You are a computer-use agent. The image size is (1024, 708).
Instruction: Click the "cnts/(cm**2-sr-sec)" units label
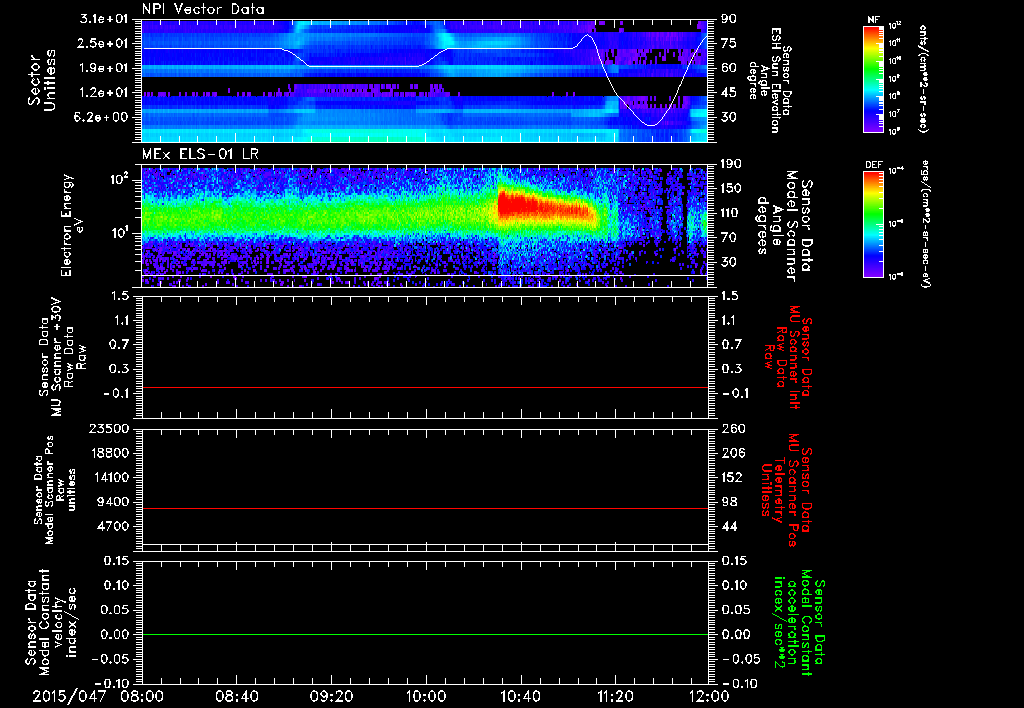[923, 78]
